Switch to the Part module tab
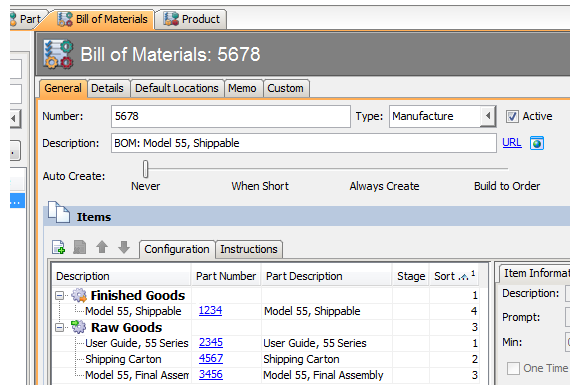 pyautogui.click(x=27, y=19)
